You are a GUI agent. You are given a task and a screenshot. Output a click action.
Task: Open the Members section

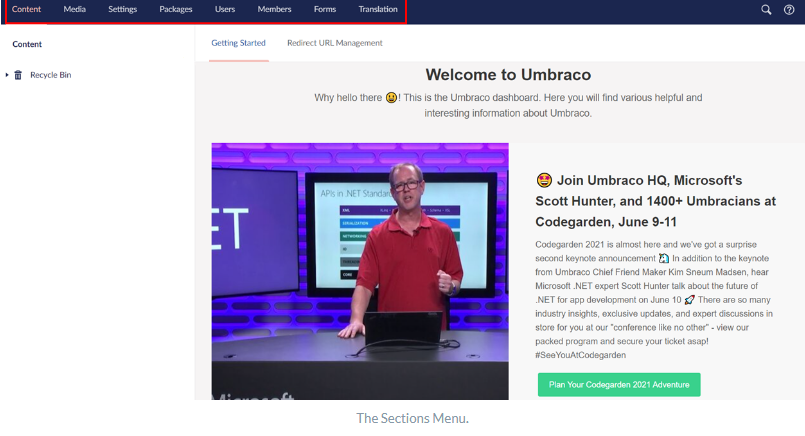[x=274, y=9]
